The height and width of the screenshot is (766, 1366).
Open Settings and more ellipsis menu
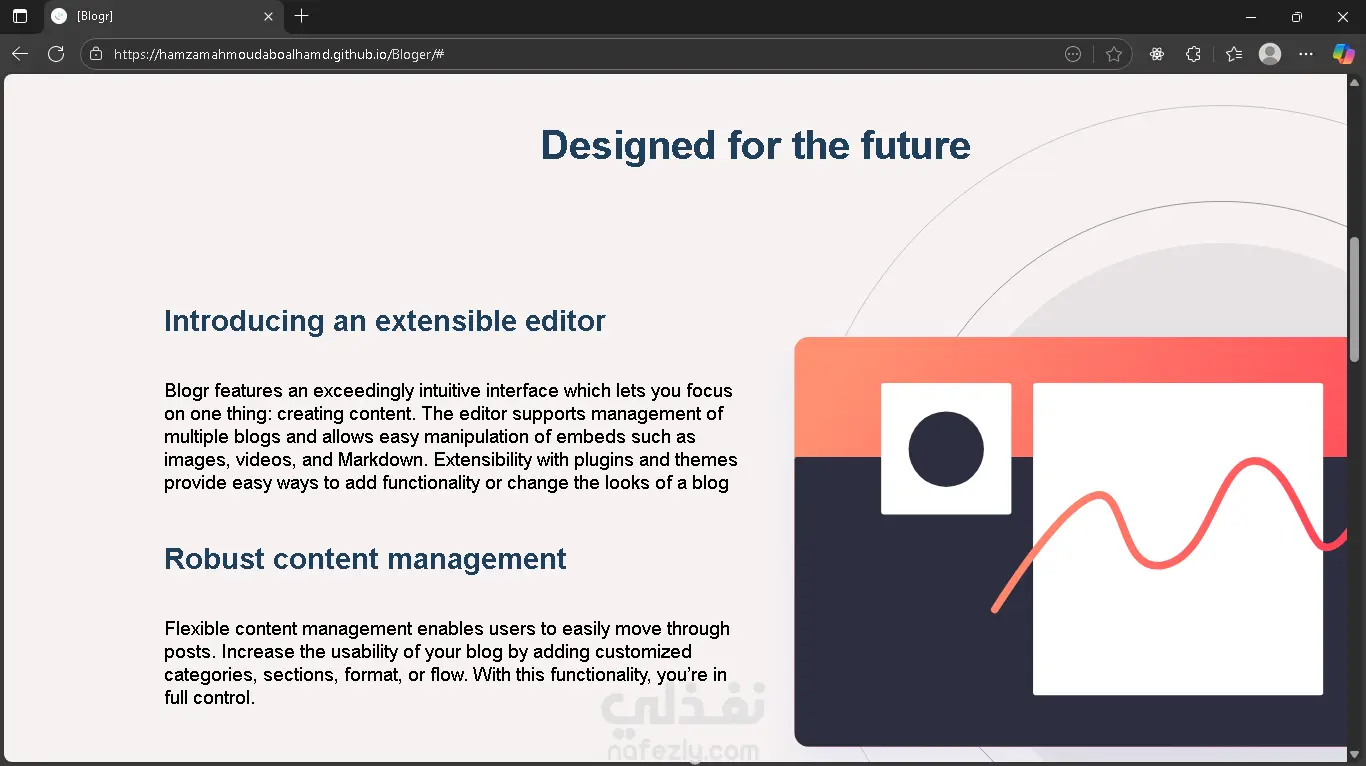pos(1306,54)
